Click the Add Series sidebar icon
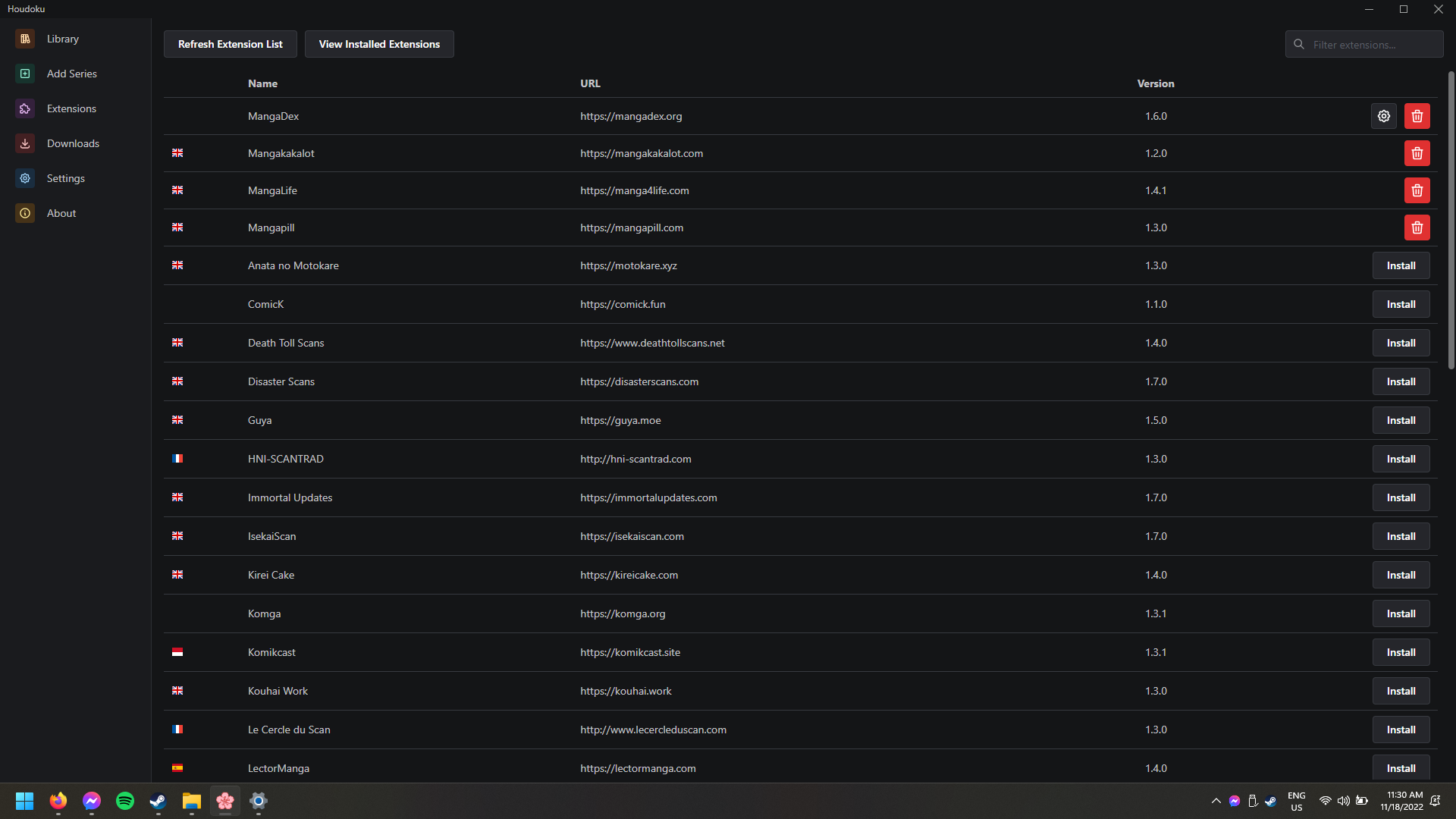Screen dimensions: 1456x819 [x=25, y=74]
